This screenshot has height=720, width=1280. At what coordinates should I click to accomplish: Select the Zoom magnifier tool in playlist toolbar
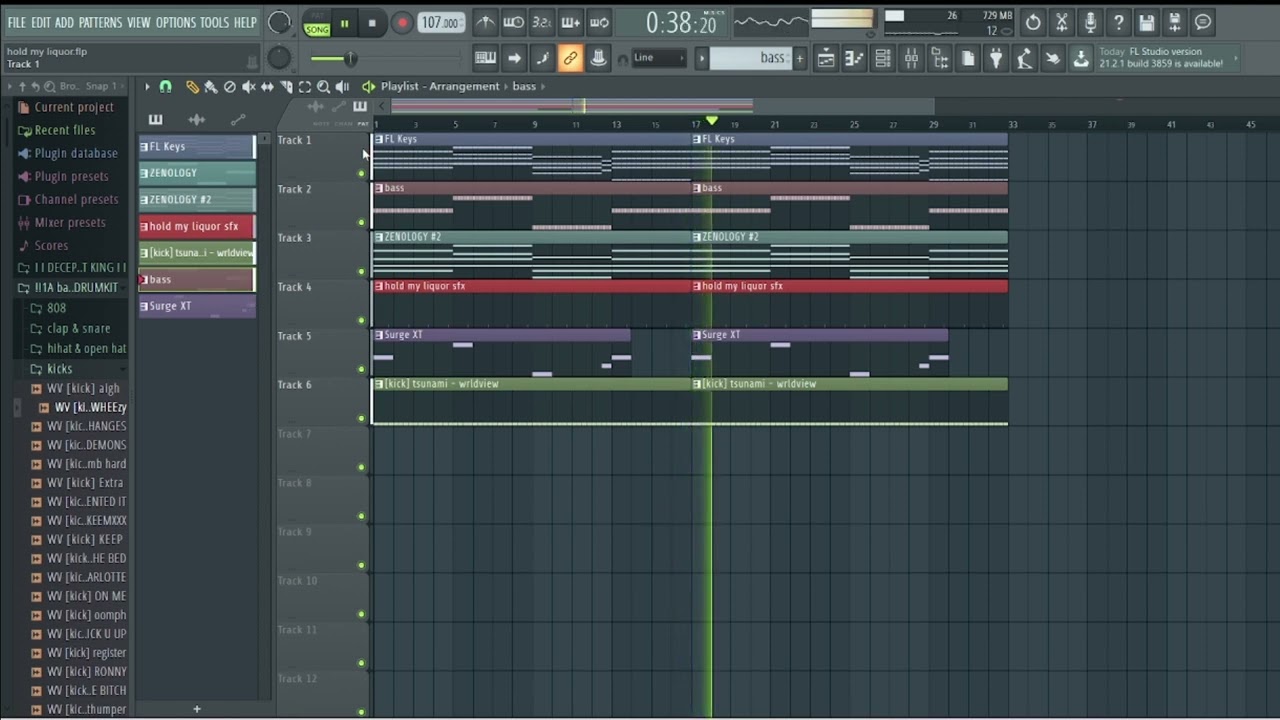tap(323, 87)
